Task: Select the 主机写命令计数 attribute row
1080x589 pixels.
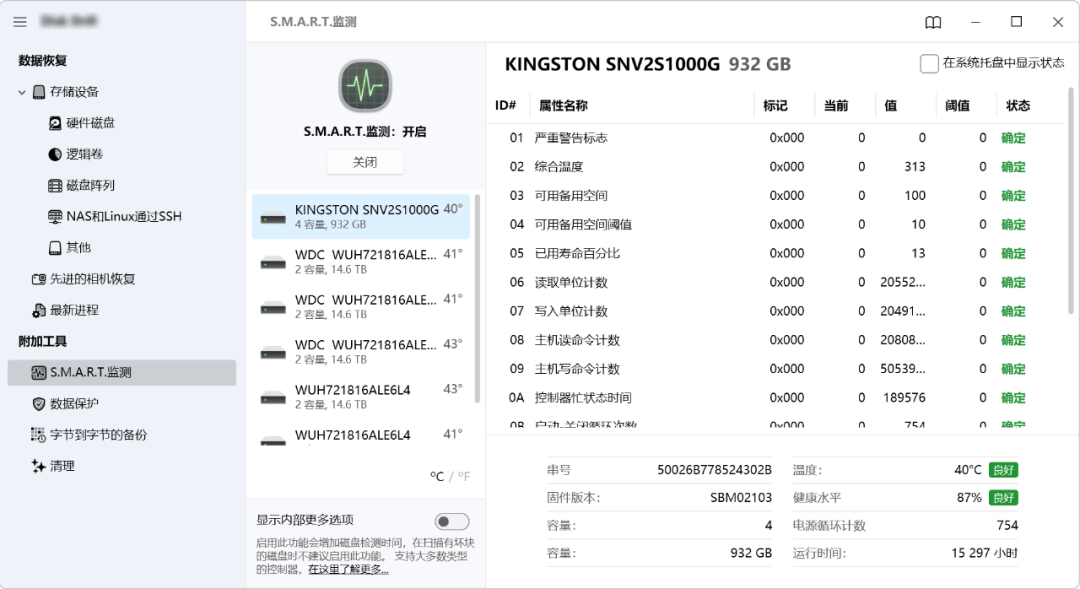Action: click(777, 369)
